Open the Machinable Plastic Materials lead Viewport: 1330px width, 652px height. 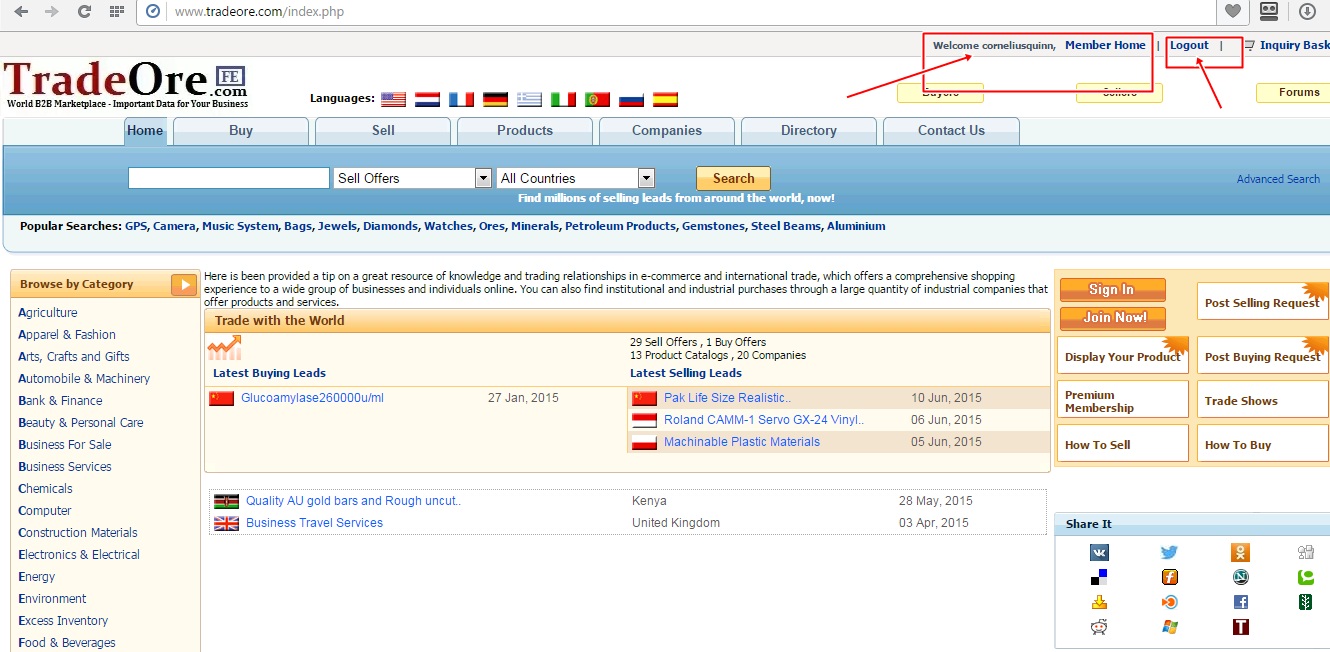click(742, 442)
